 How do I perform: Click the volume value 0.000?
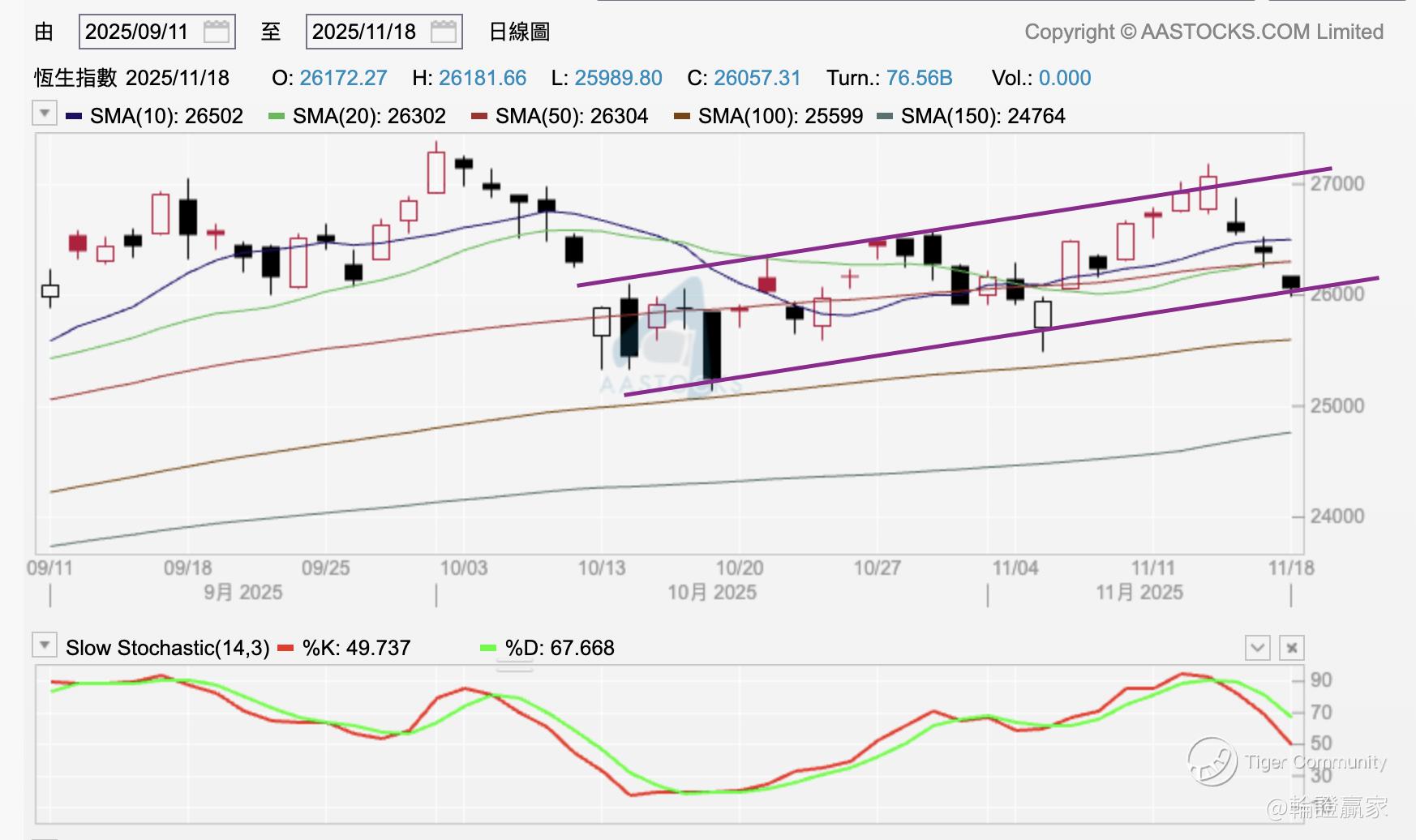pyautogui.click(x=1065, y=78)
